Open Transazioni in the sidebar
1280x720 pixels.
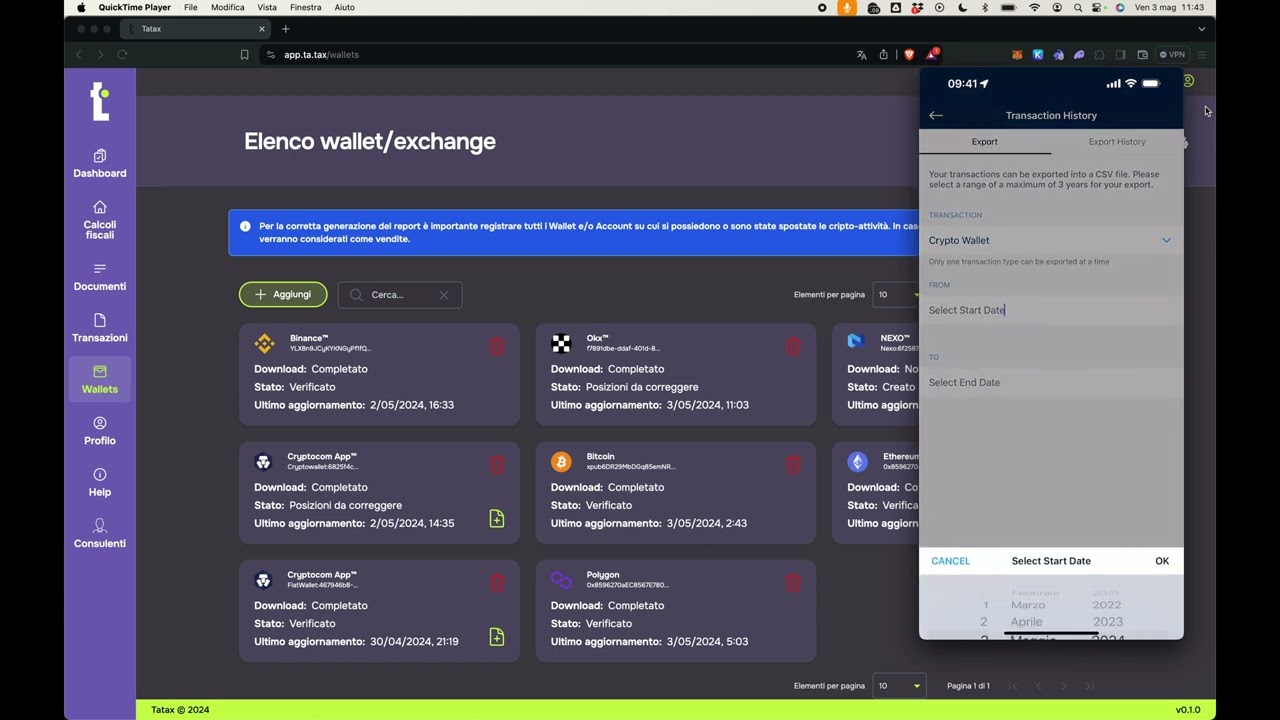(99, 328)
